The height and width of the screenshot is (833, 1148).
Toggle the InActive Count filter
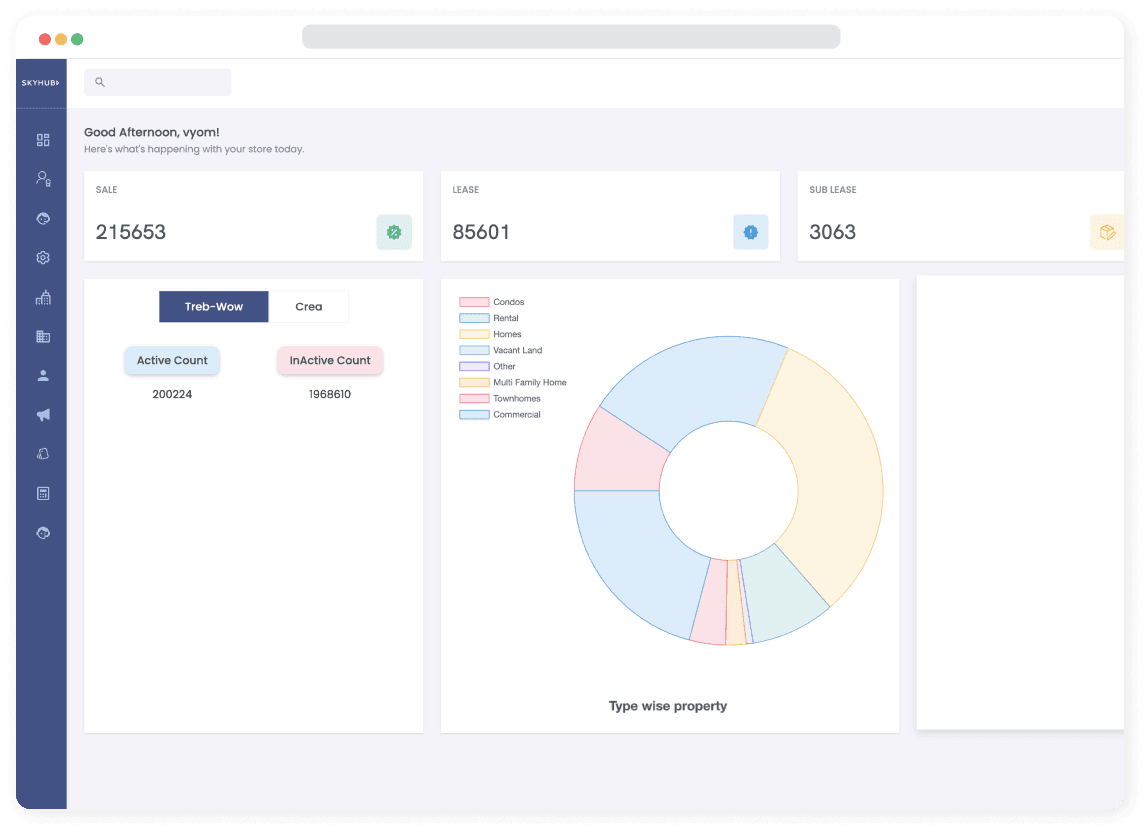329,360
